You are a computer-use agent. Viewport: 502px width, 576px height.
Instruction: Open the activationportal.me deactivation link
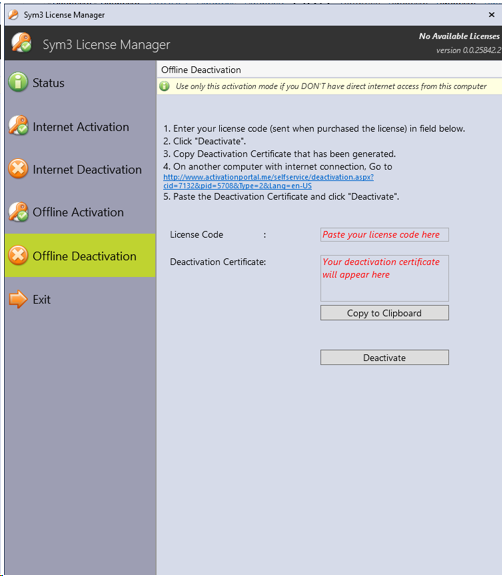[x=268, y=181]
